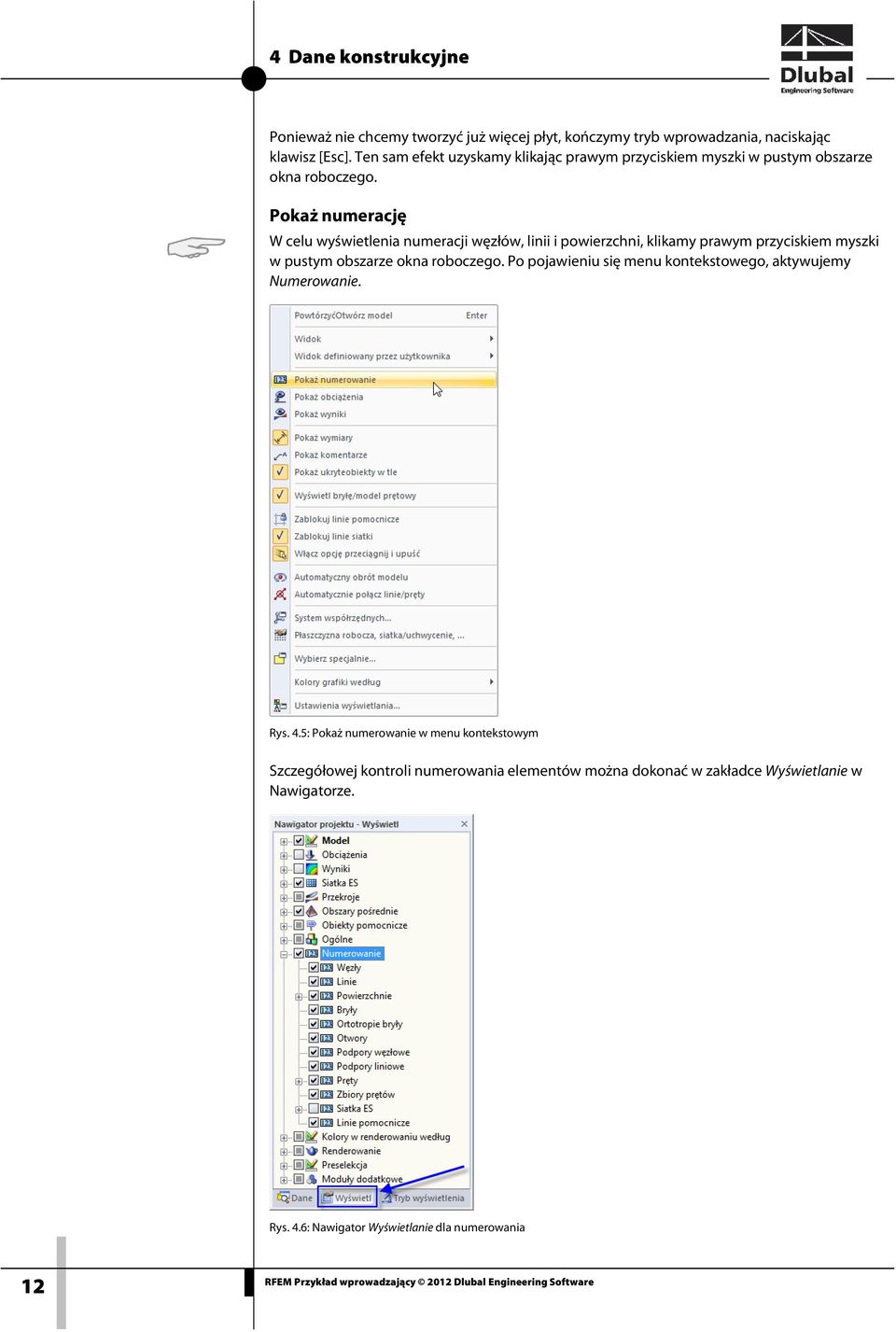
Task: Click the Moduły dodatkowe icon
Action: [x=312, y=1179]
